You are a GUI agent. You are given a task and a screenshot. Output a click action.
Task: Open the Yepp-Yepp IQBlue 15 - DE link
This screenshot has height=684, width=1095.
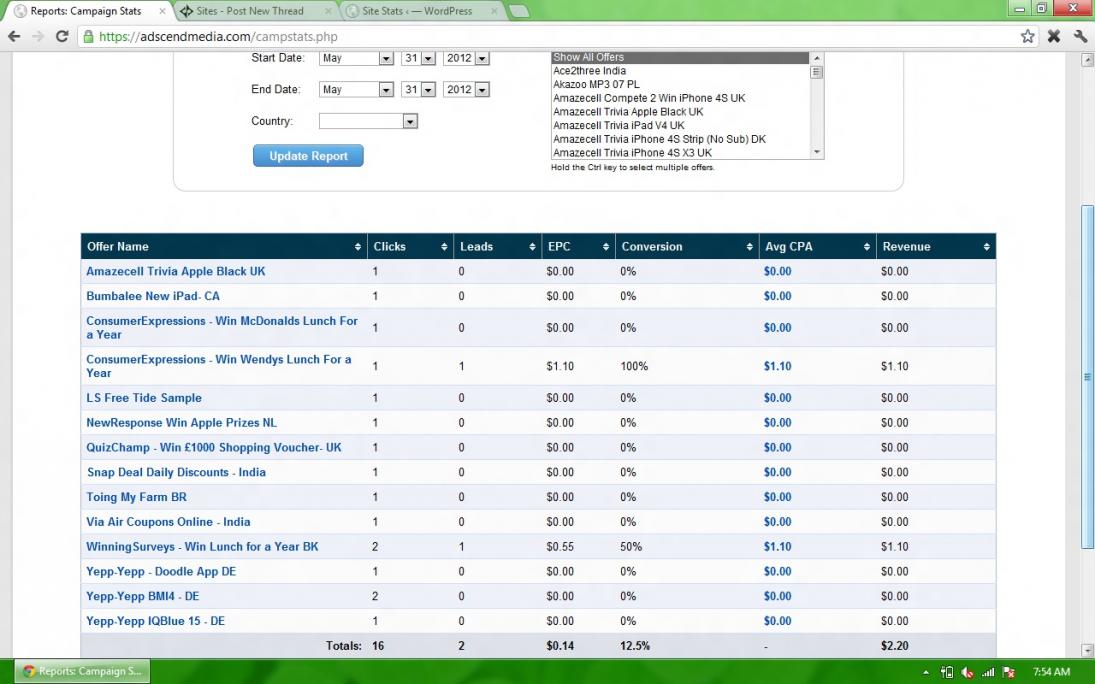(x=155, y=621)
